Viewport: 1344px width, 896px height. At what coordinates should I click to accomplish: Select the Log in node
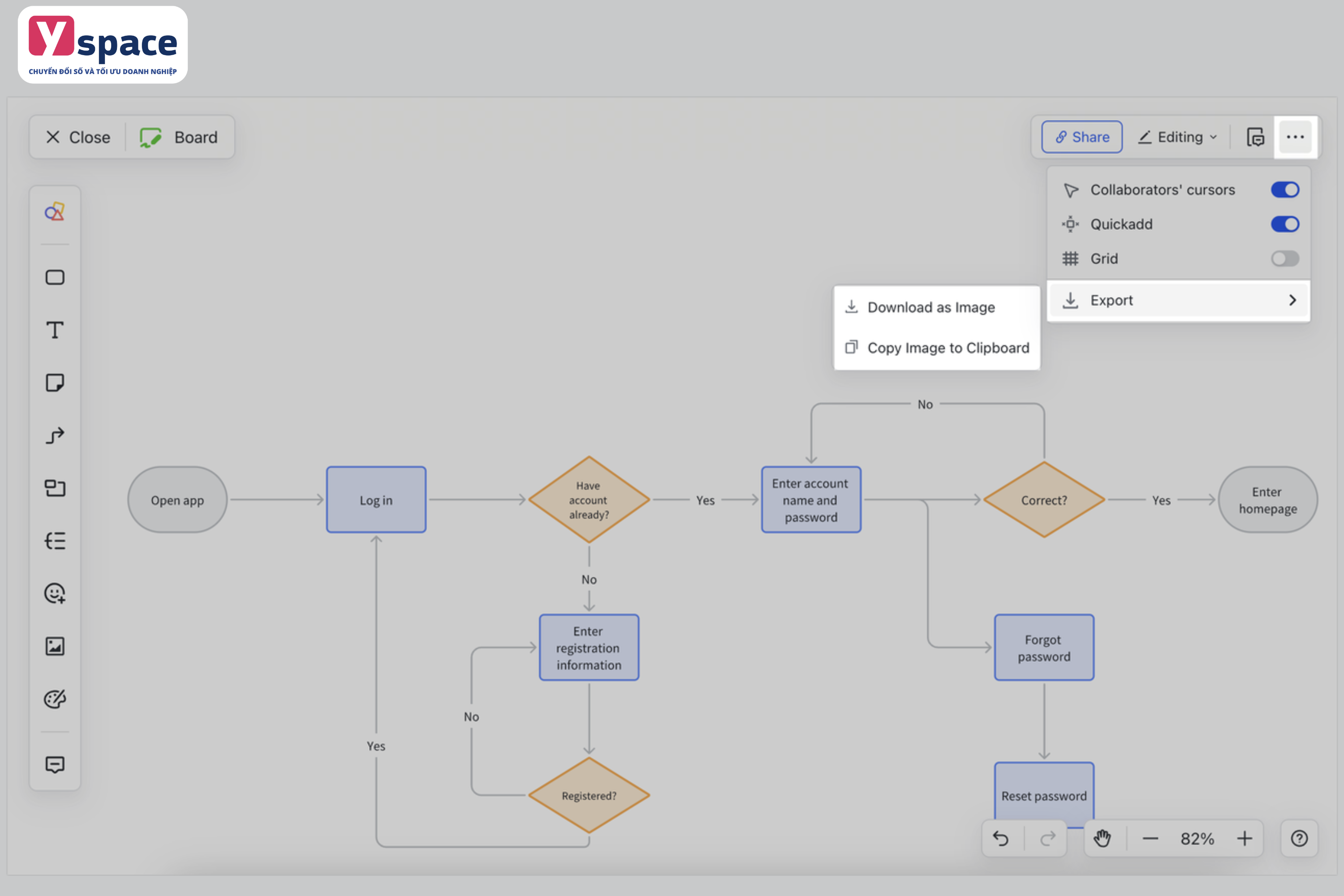(376, 500)
